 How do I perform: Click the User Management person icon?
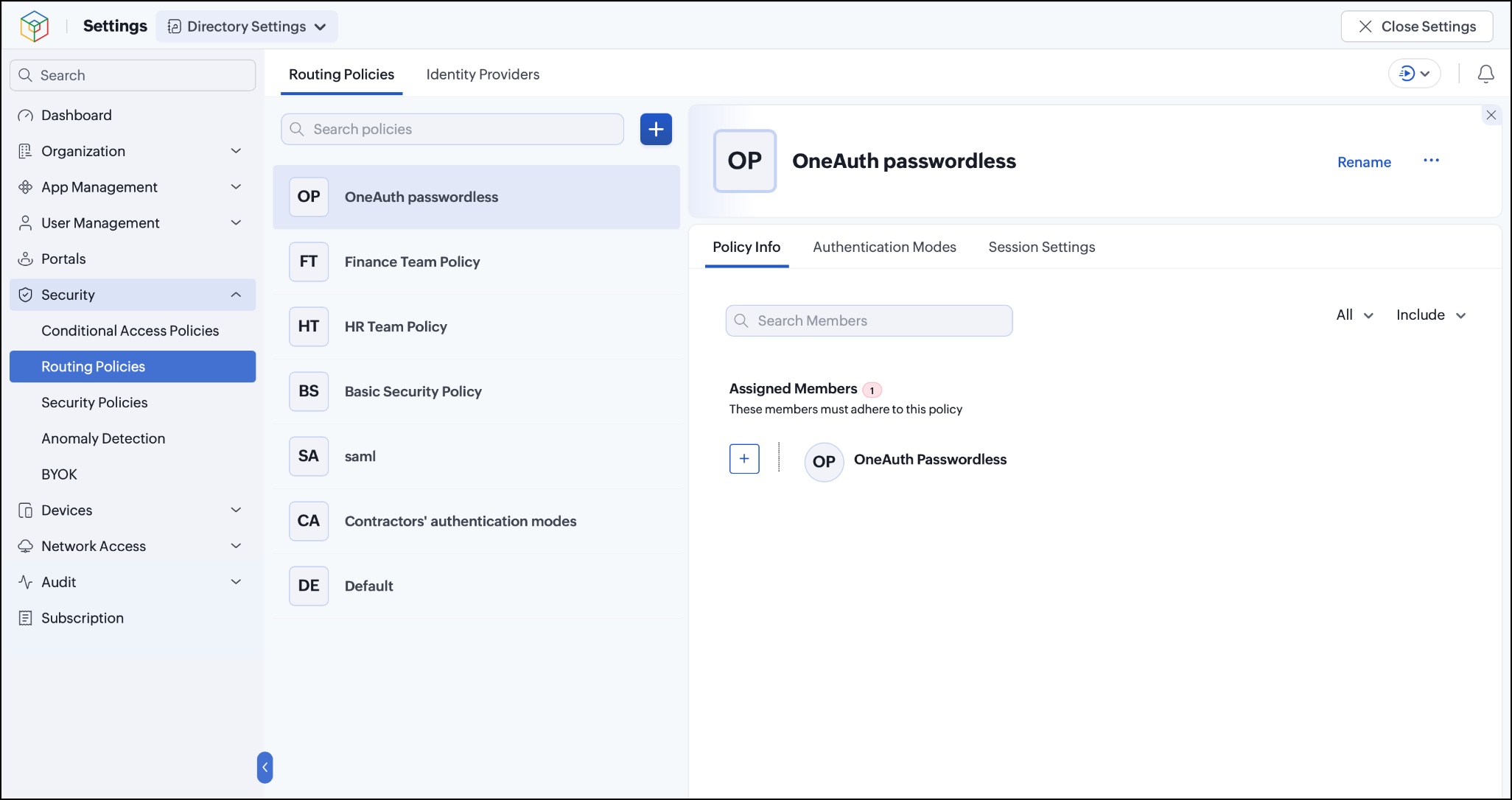(x=25, y=223)
